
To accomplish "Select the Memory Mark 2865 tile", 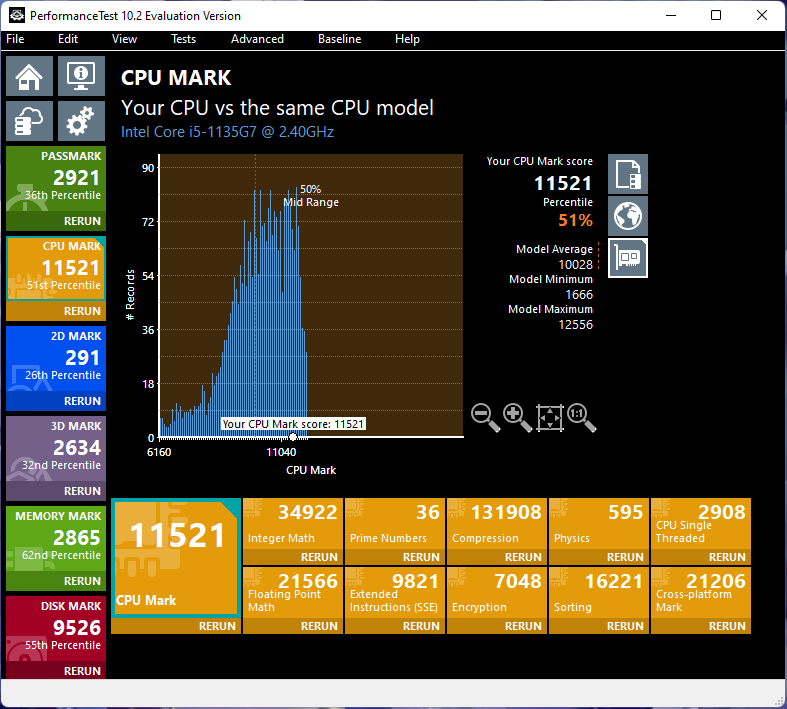I will pos(56,538).
